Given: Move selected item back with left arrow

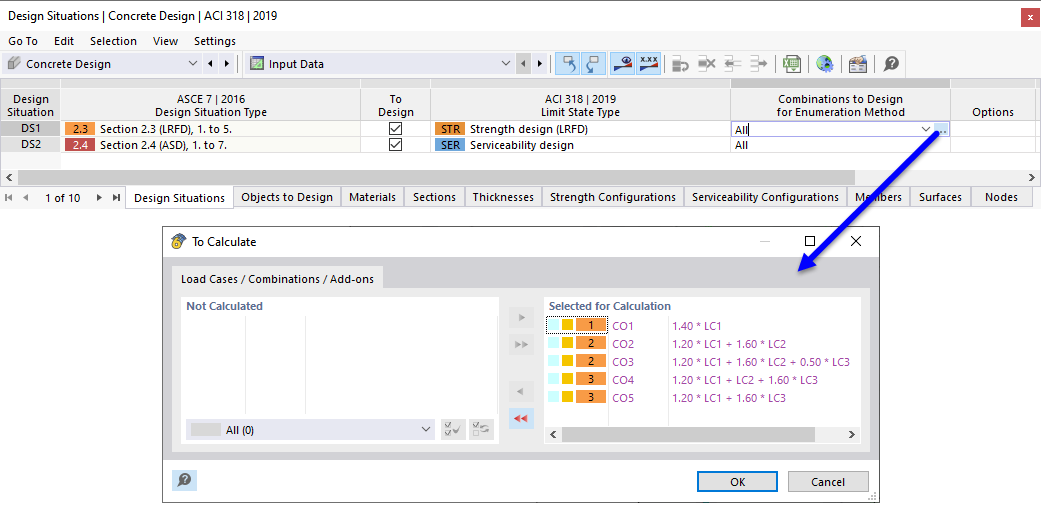Looking at the screenshot, I should (521, 391).
